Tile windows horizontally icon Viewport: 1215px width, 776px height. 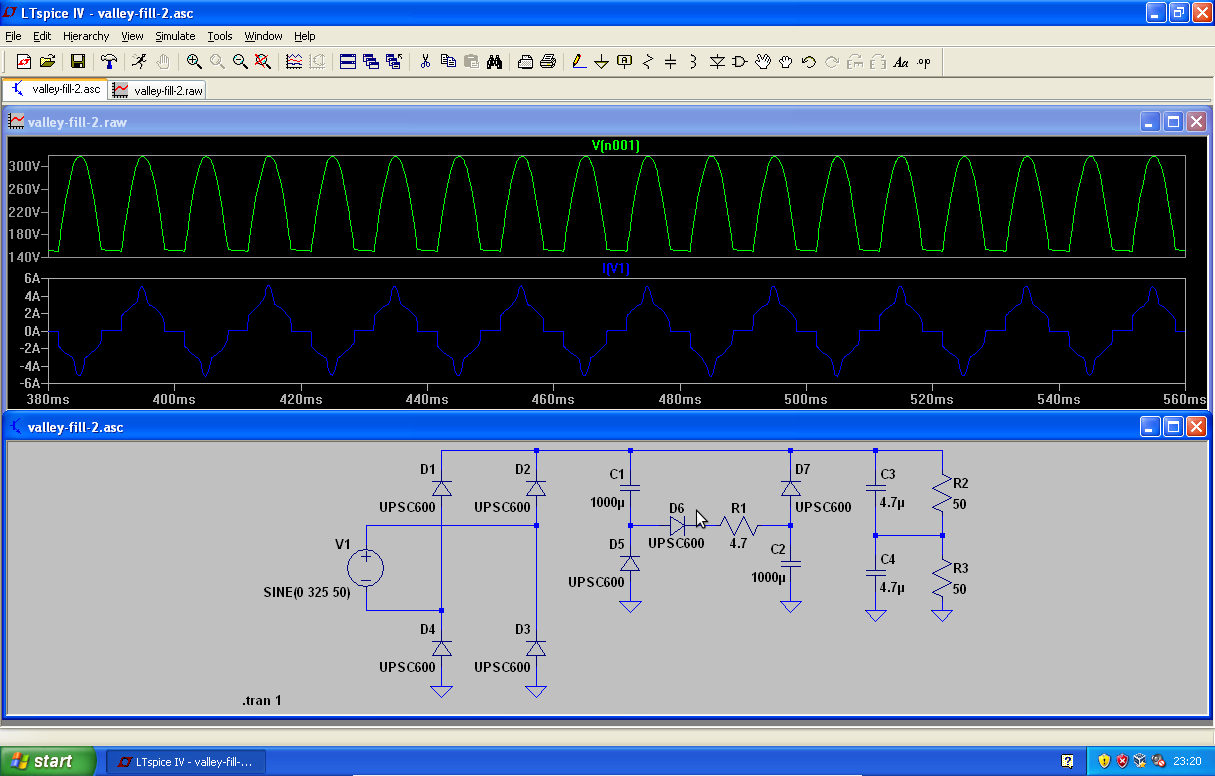[348, 62]
